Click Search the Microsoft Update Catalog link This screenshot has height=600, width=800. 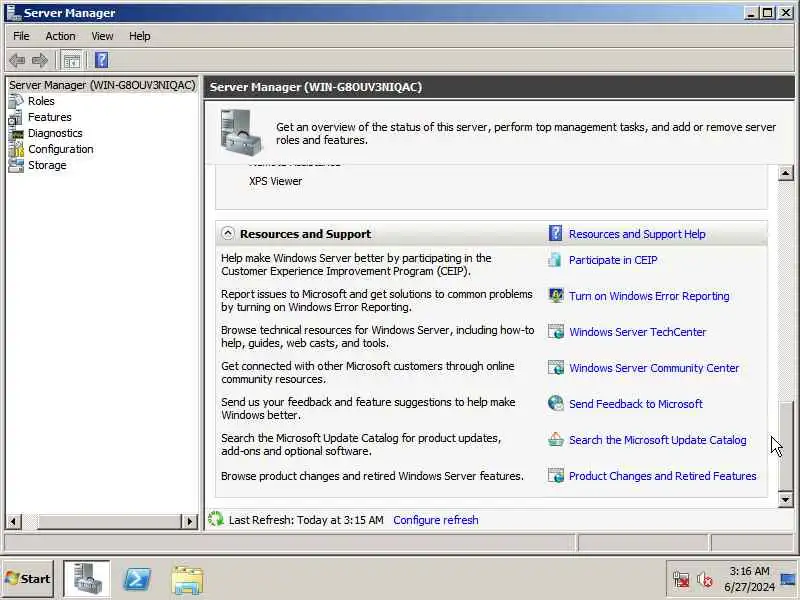pyautogui.click(x=658, y=440)
